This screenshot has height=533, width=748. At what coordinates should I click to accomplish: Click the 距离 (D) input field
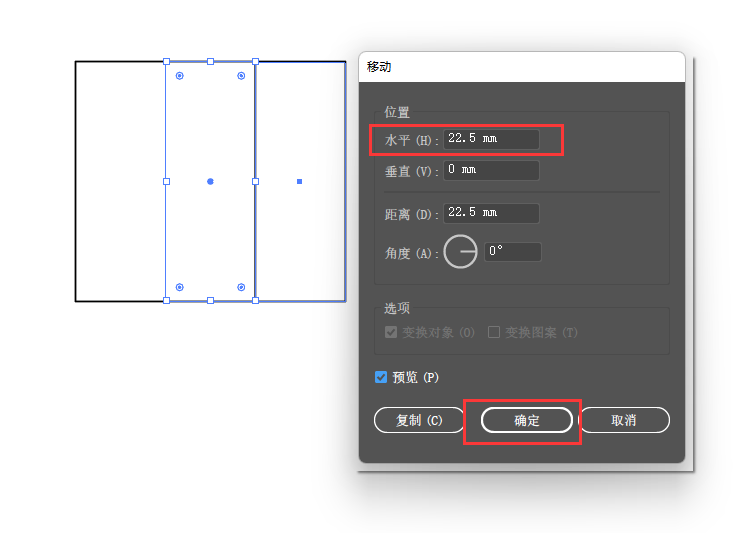pos(491,213)
